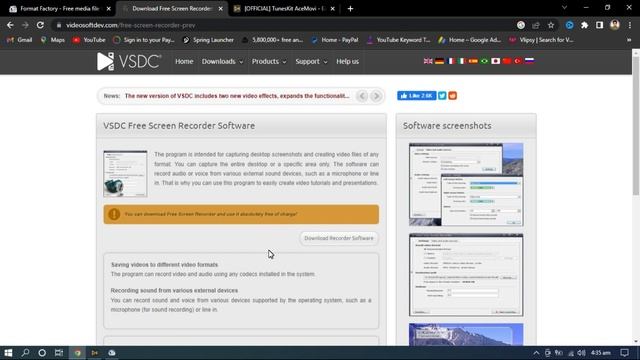Open the Chrome side panel icon
Viewport: 640px width, 360px height.
pyautogui.click(x=599, y=25)
